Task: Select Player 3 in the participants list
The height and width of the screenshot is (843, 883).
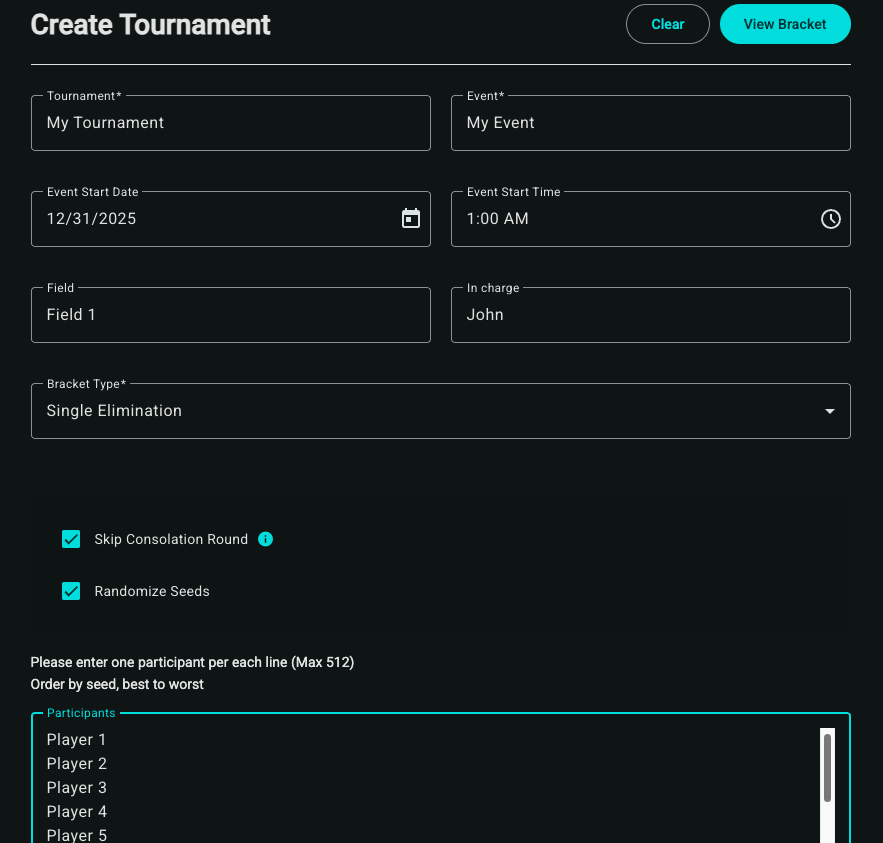Action: pyautogui.click(x=77, y=787)
